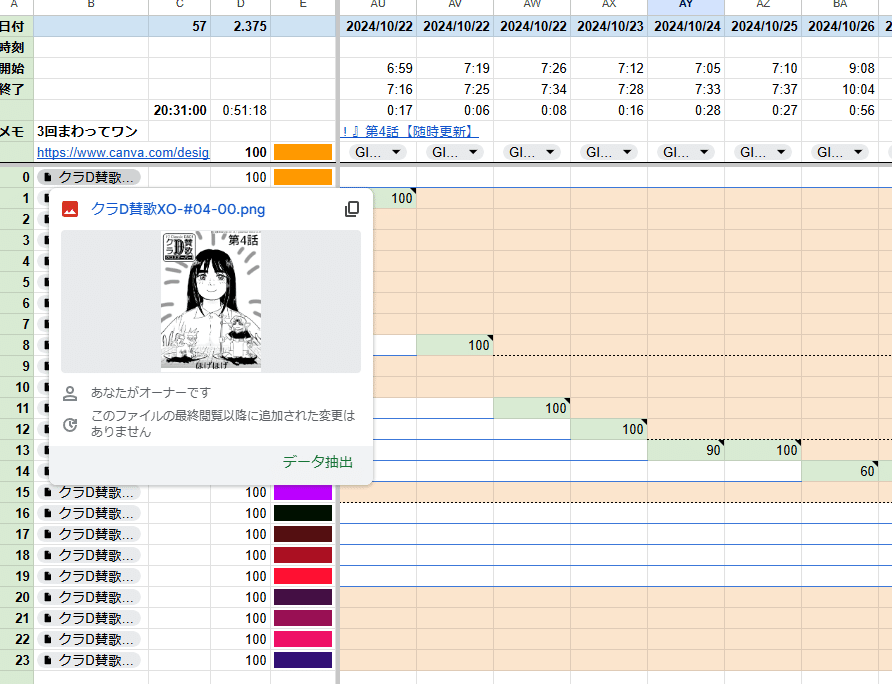Viewport: 892px width, 684px height.
Task: Open the クラD賛歌XO-#04-00.png file link
Action: pyautogui.click(x=178, y=209)
